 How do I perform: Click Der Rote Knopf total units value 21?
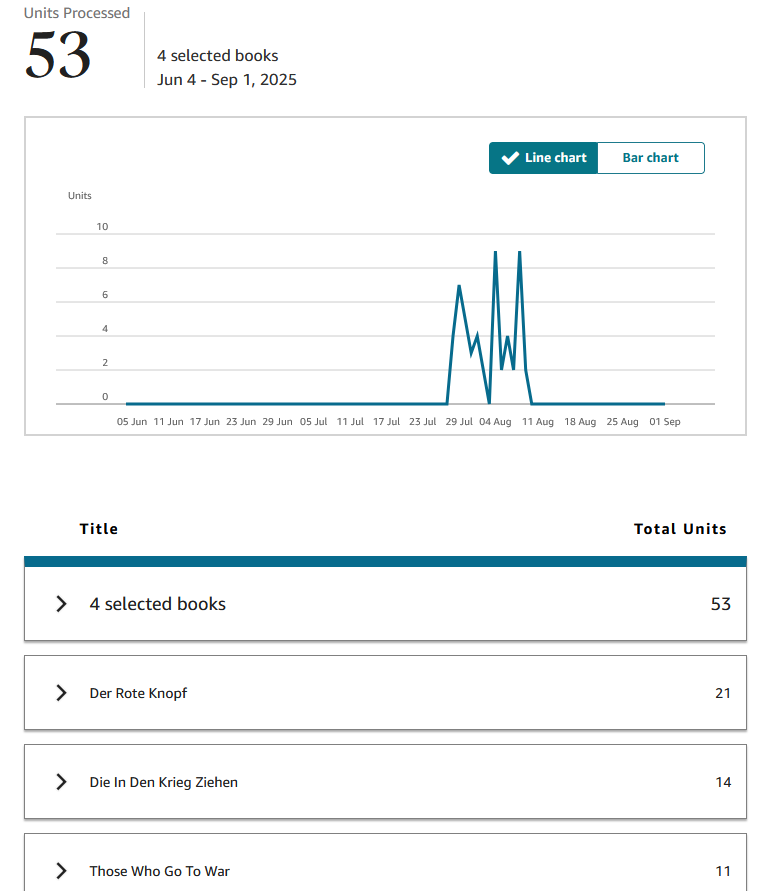pyautogui.click(x=723, y=693)
